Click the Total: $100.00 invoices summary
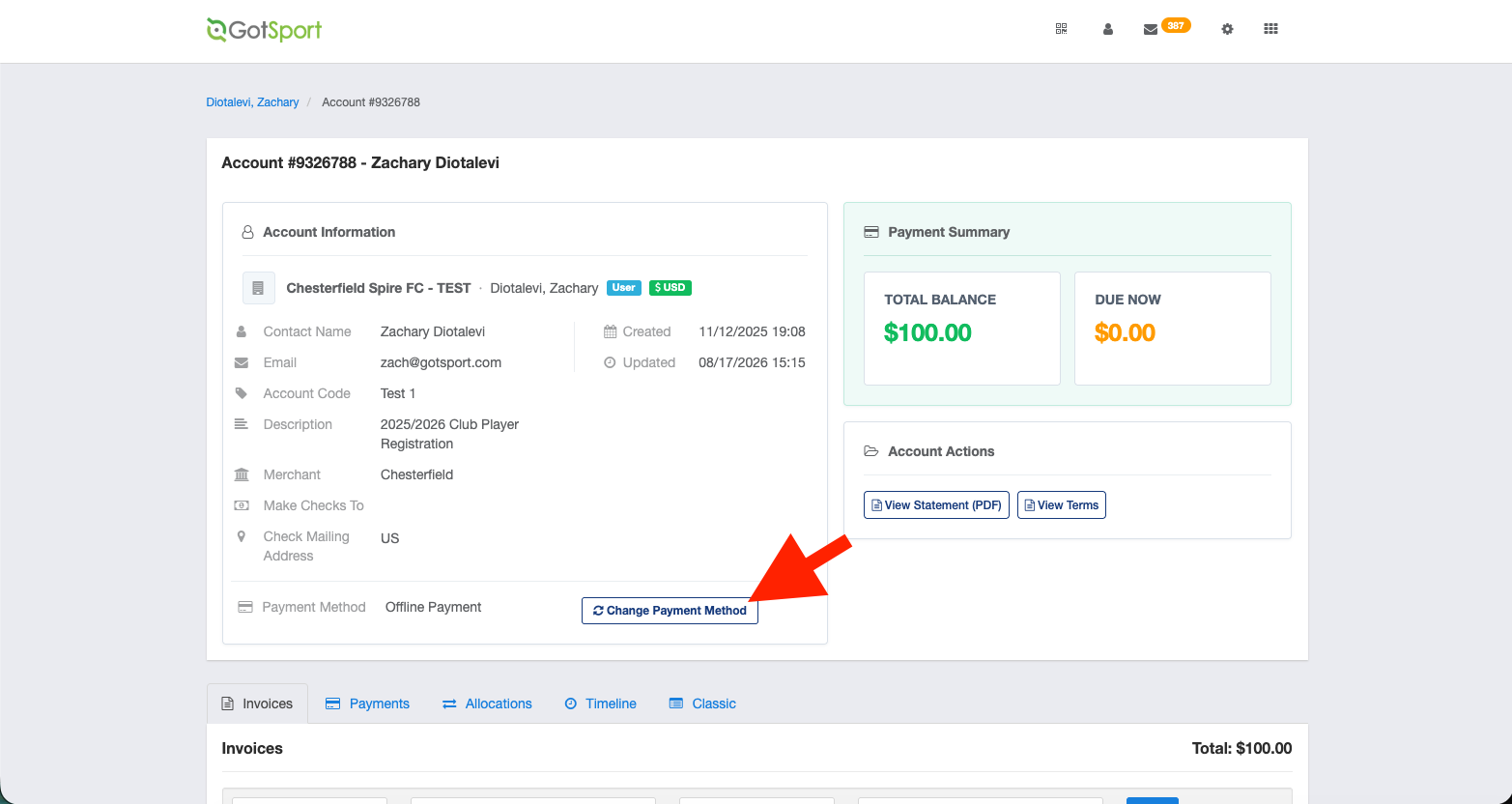 pyautogui.click(x=1241, y=748)
